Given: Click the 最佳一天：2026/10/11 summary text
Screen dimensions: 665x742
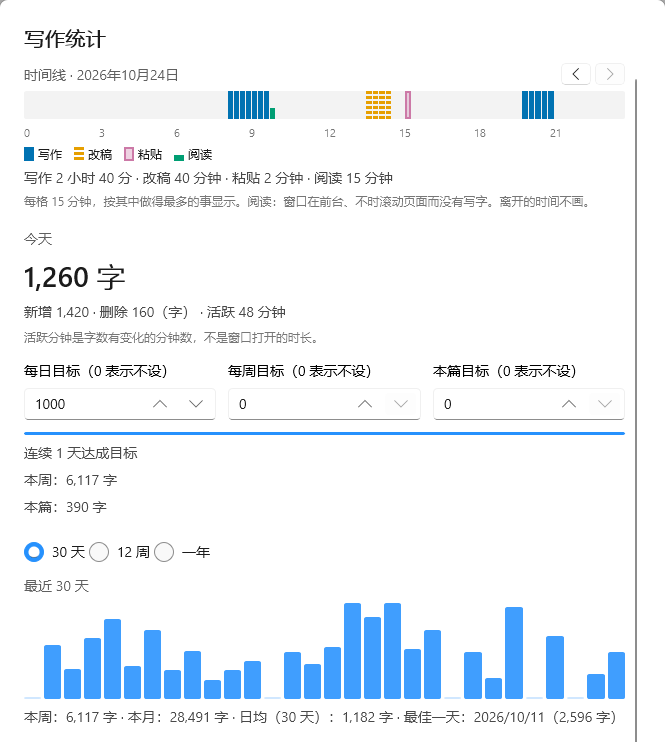Looking at the screenshot, I should point(510,717).
